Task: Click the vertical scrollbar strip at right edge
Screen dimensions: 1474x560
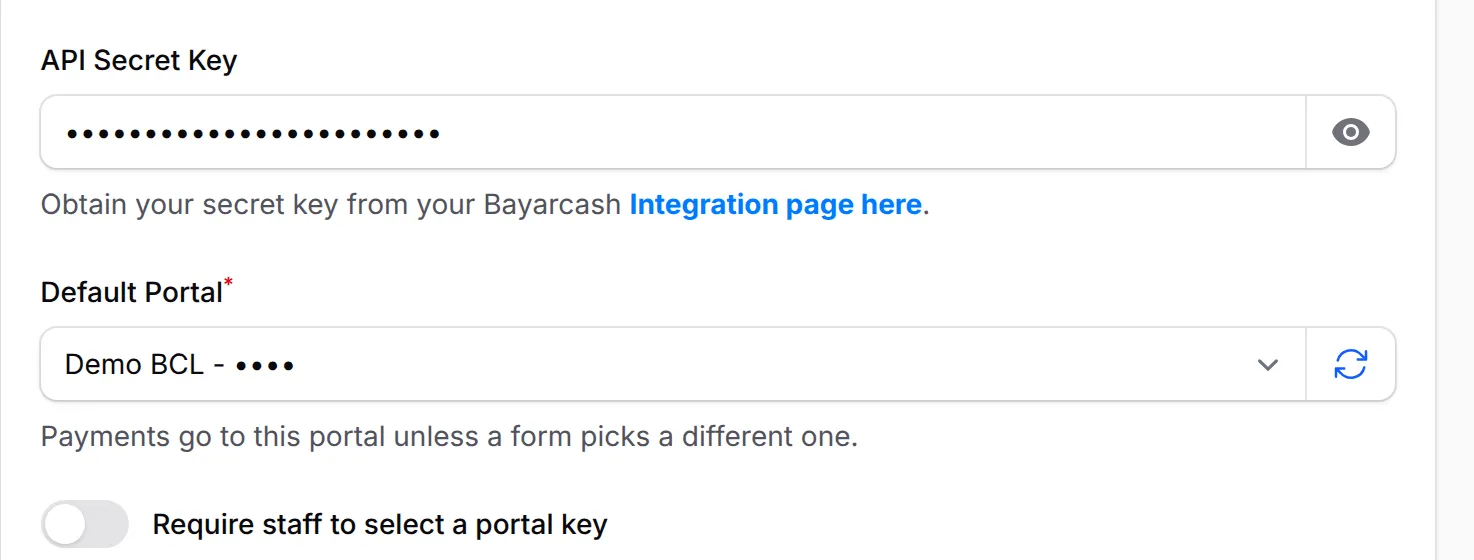Action: [x=1455, y=280]
